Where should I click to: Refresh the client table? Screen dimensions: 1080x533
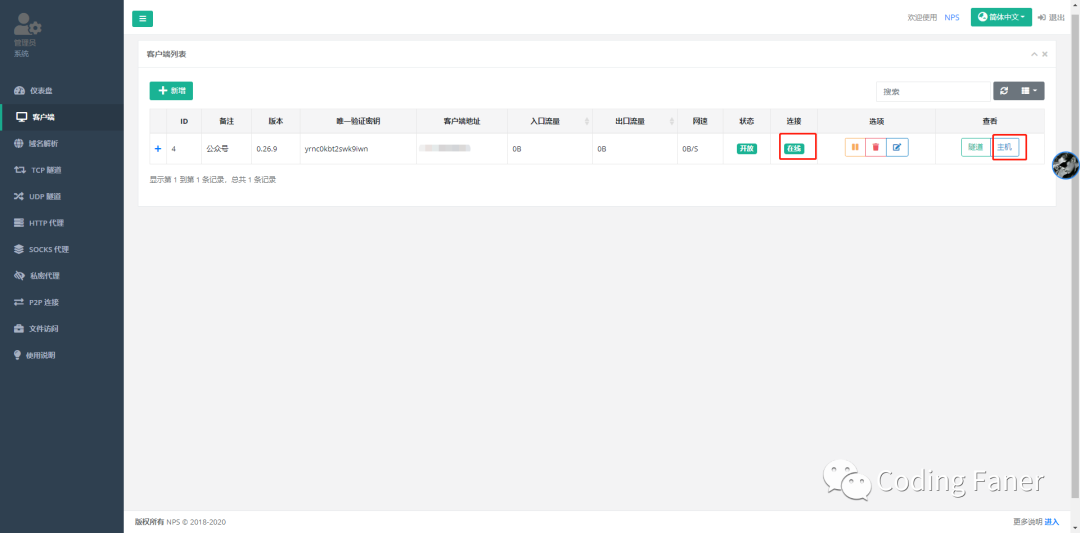(x=1004, y=91)
